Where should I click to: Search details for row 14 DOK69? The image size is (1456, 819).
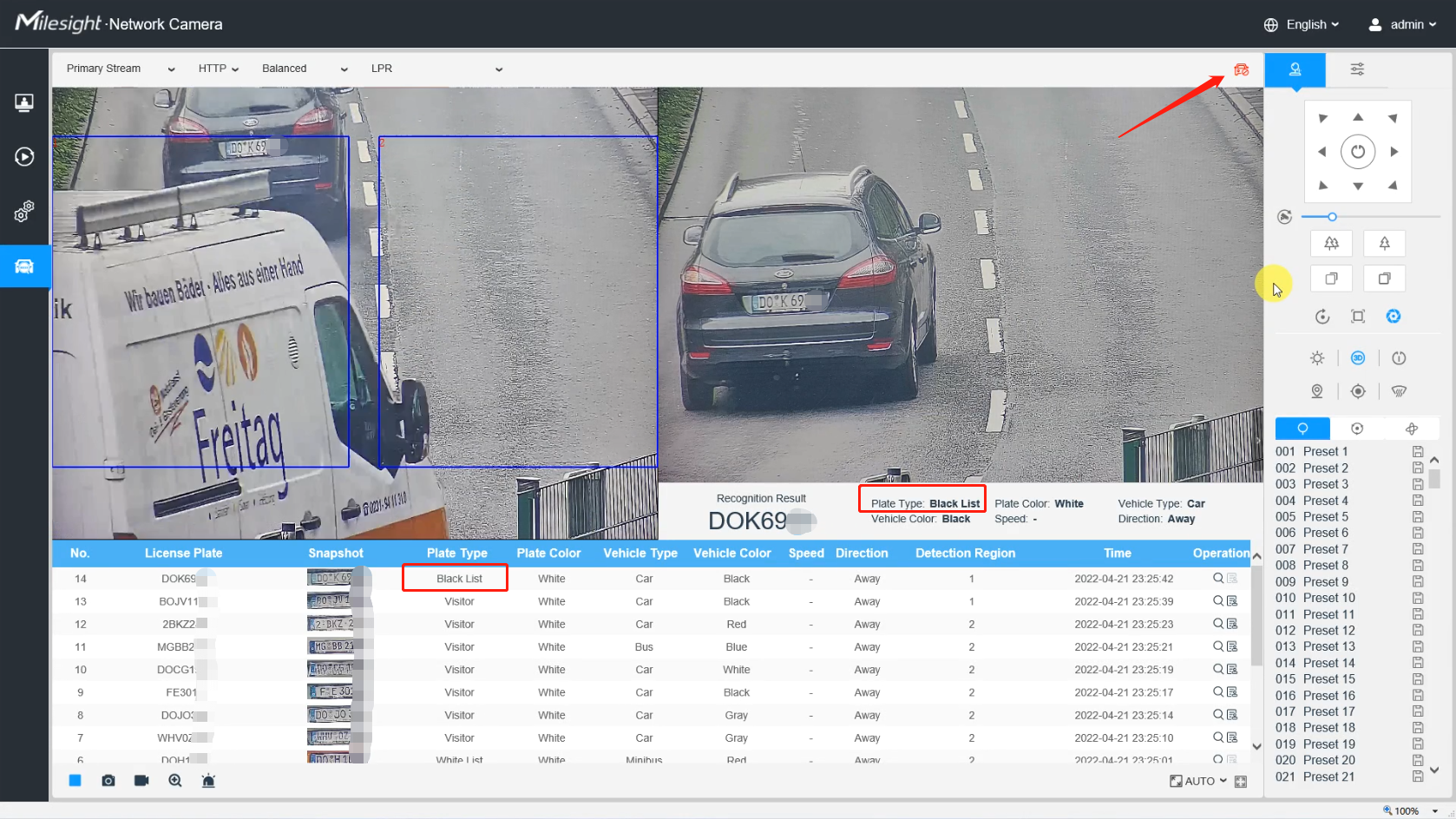point(1218,578)
